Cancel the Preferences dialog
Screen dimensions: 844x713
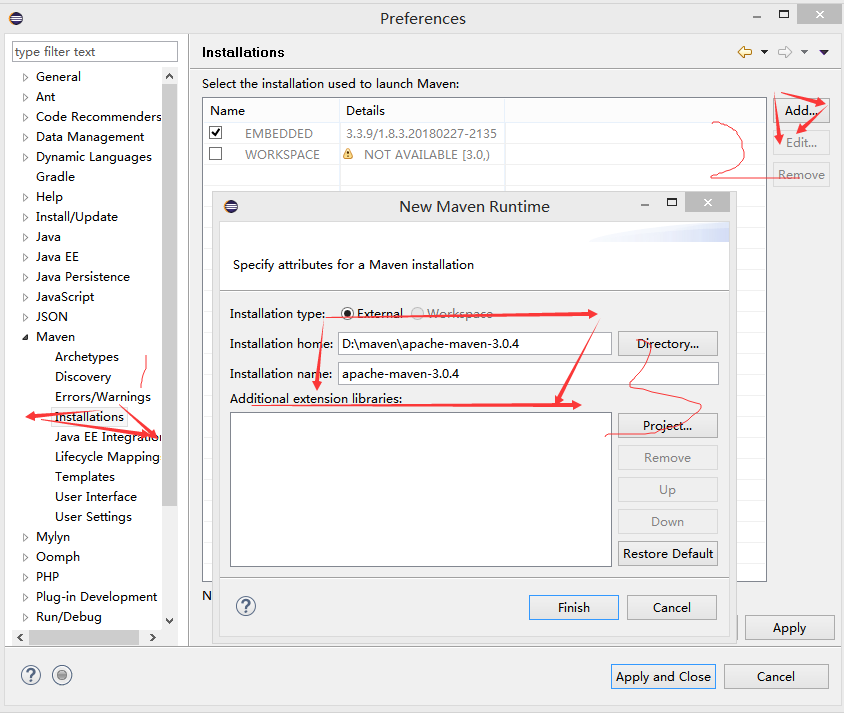pos(776,676)
